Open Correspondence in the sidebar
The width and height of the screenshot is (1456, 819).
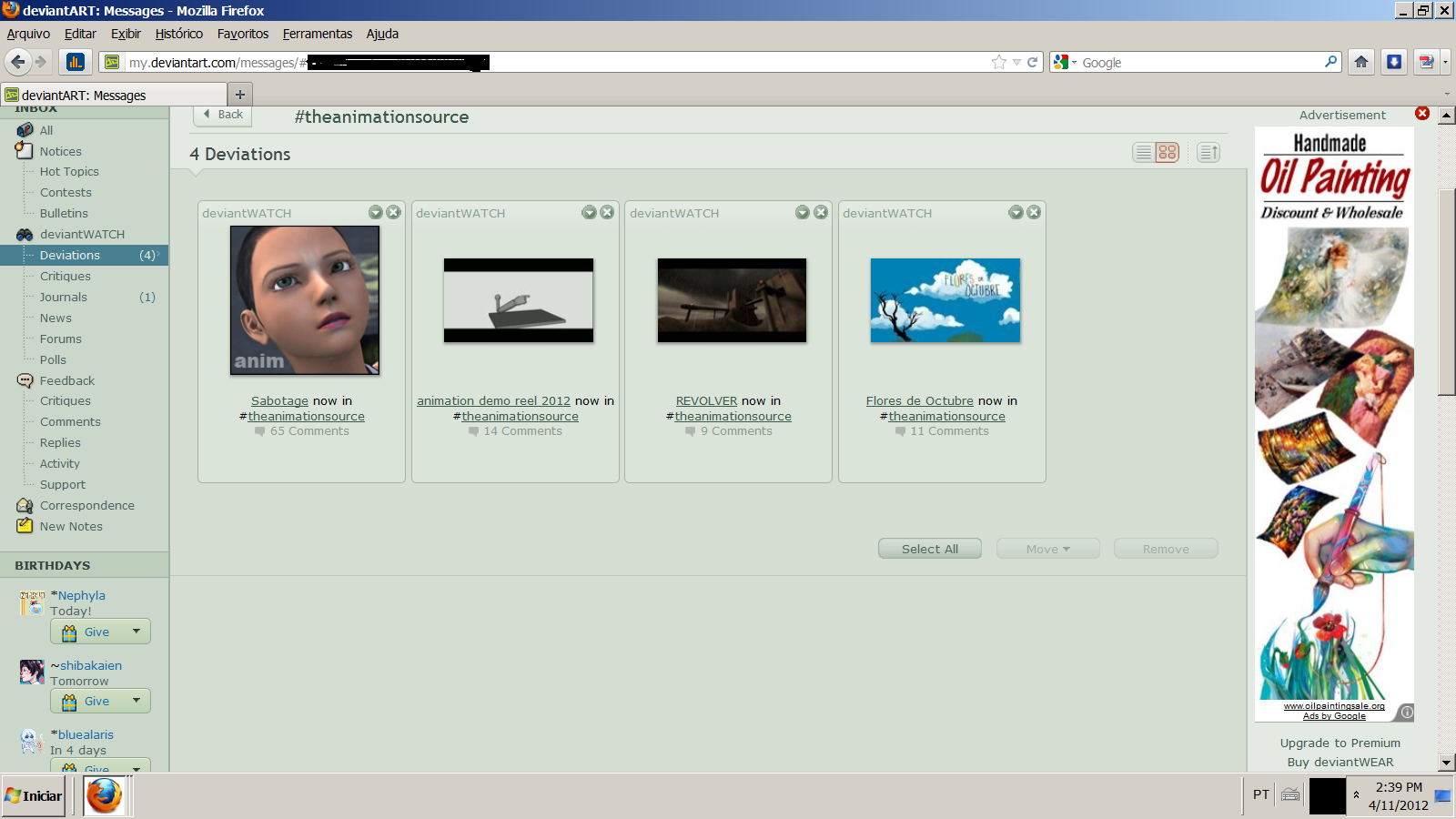(x=87, y=505)
